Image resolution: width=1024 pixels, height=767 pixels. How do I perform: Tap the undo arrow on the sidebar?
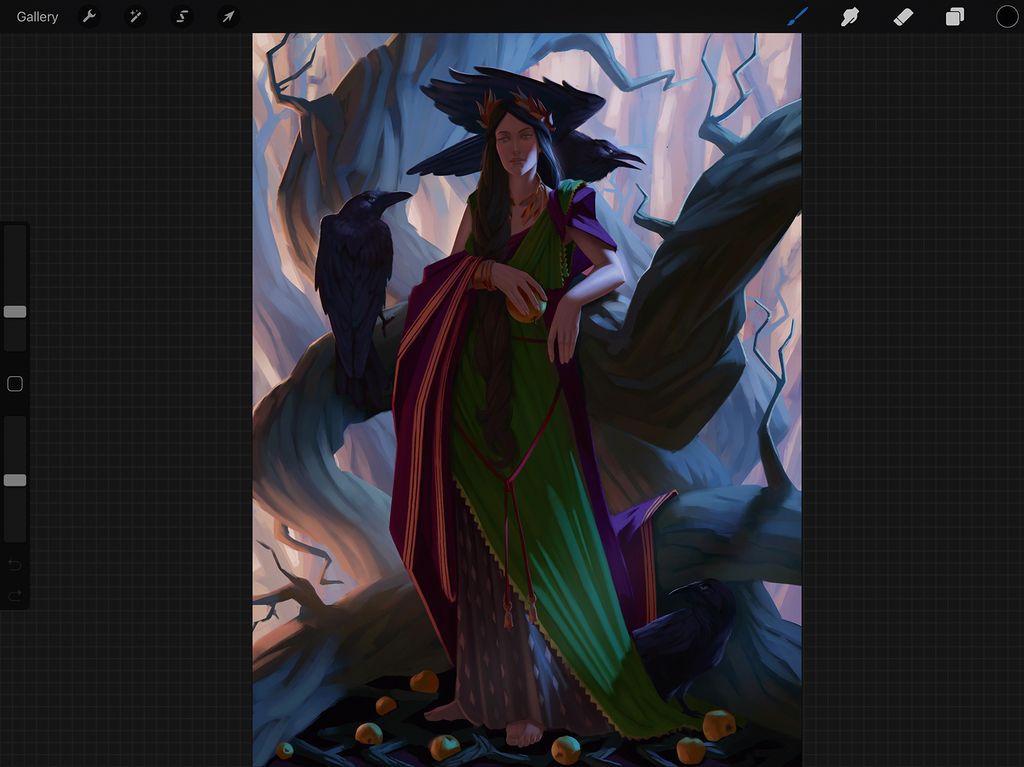[15, 564]
